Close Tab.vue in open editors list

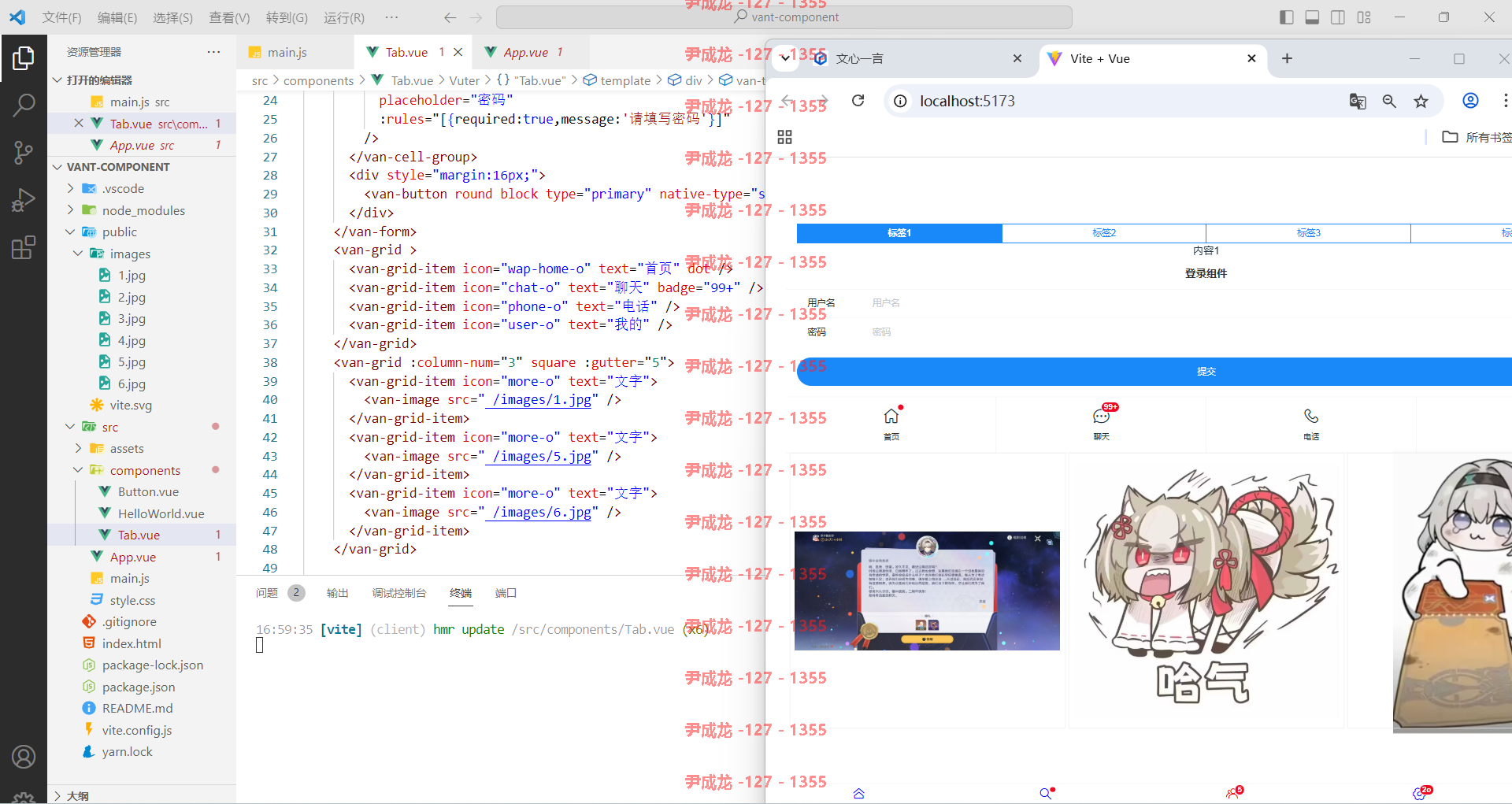click(79, 124)
